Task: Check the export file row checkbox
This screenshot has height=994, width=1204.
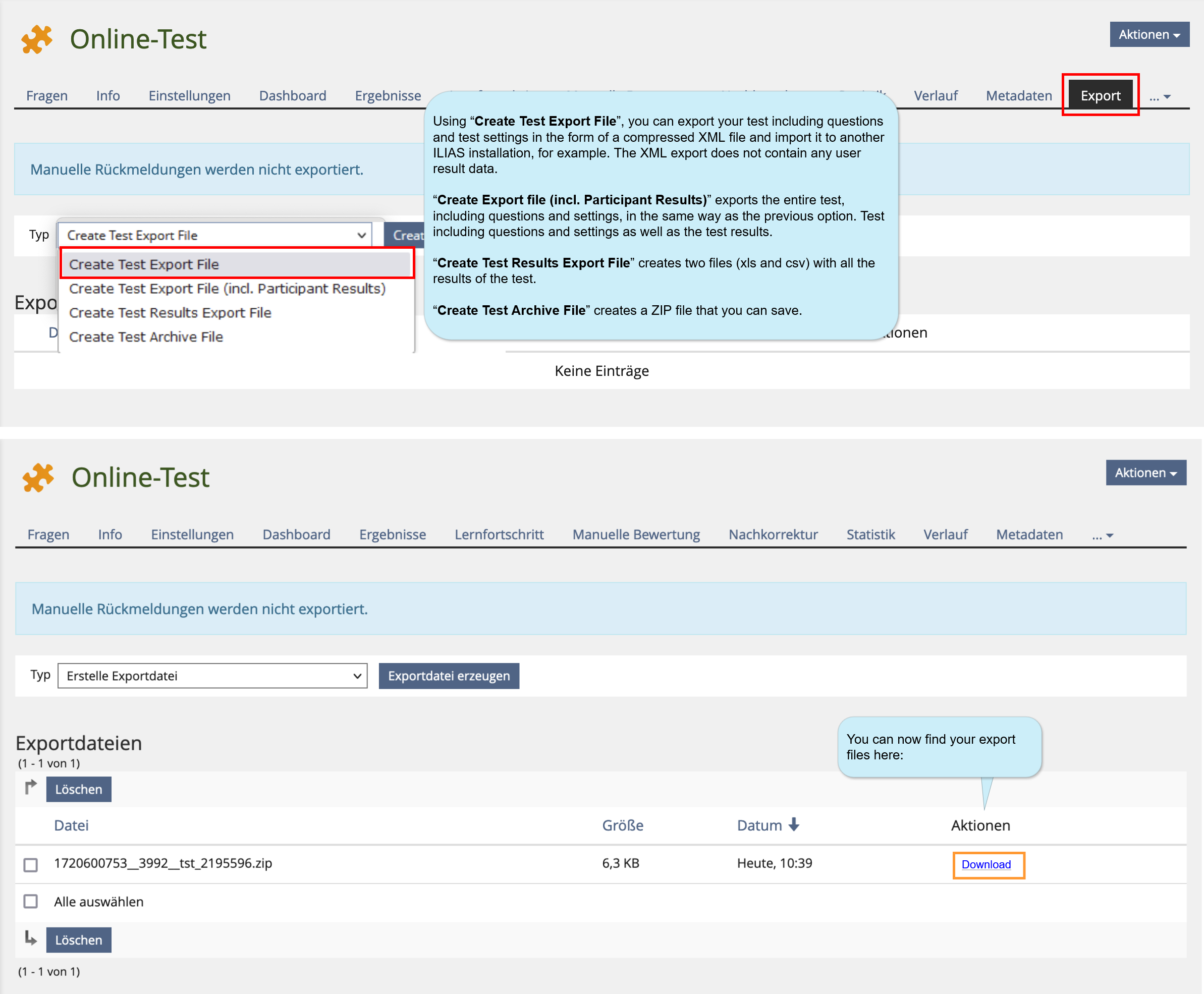Action: coord(31,864)
